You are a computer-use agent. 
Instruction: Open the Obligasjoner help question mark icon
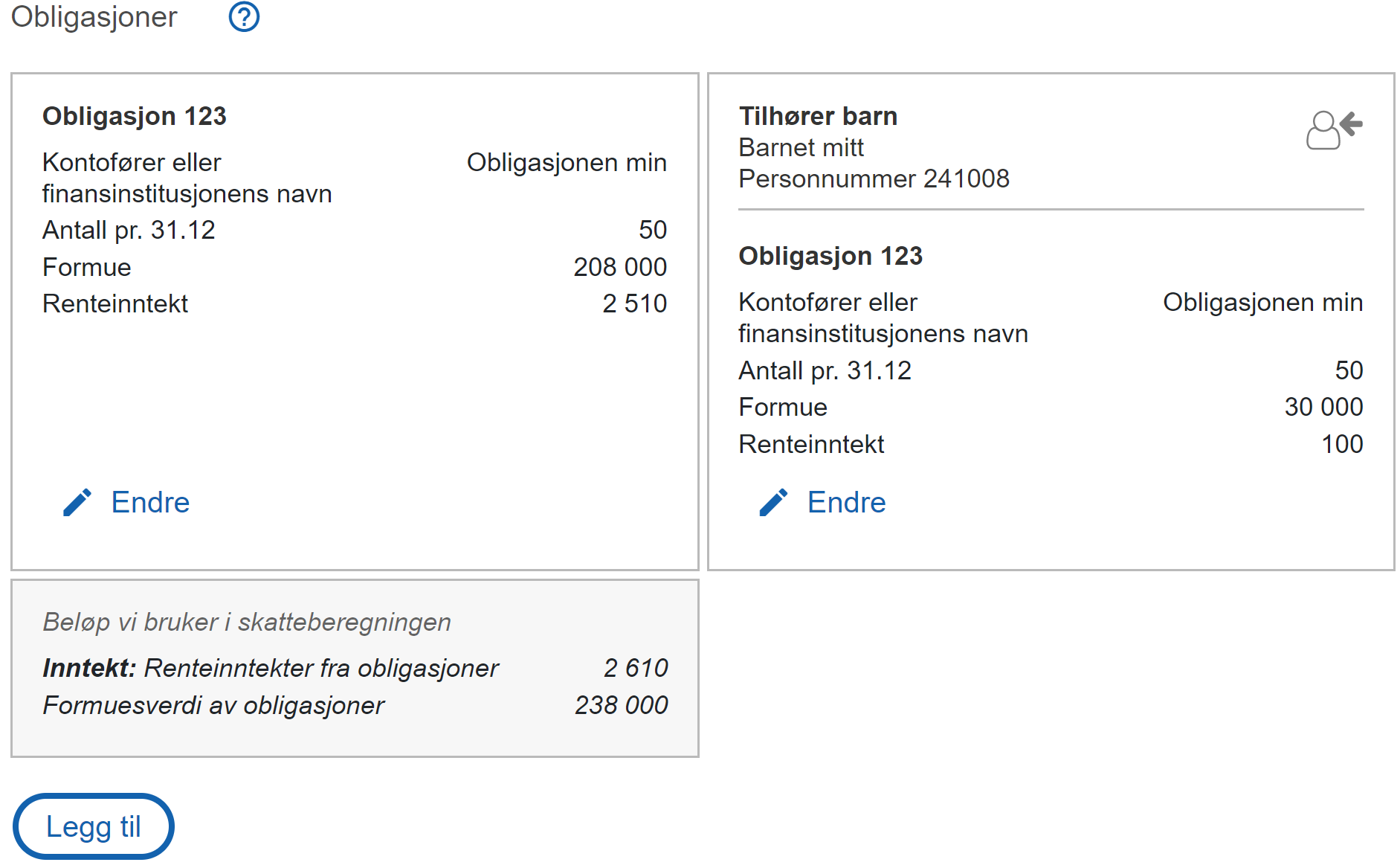pos(244,17)
